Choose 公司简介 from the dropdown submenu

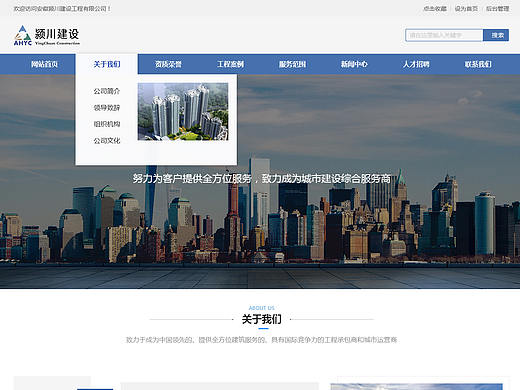tap(107, 91)
